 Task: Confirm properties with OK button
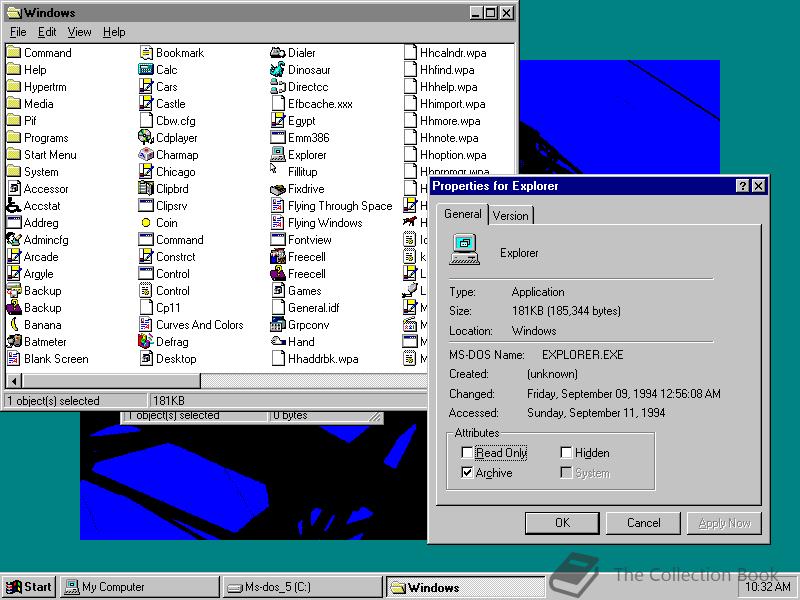(562, 523)
